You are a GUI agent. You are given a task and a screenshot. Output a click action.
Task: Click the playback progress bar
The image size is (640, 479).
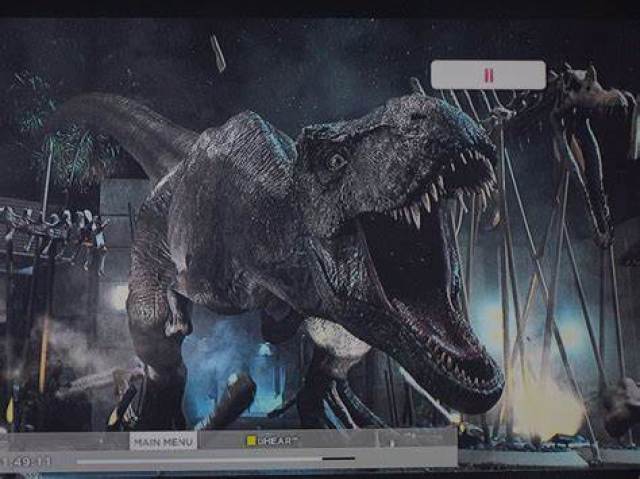click(x=216, y=460)
